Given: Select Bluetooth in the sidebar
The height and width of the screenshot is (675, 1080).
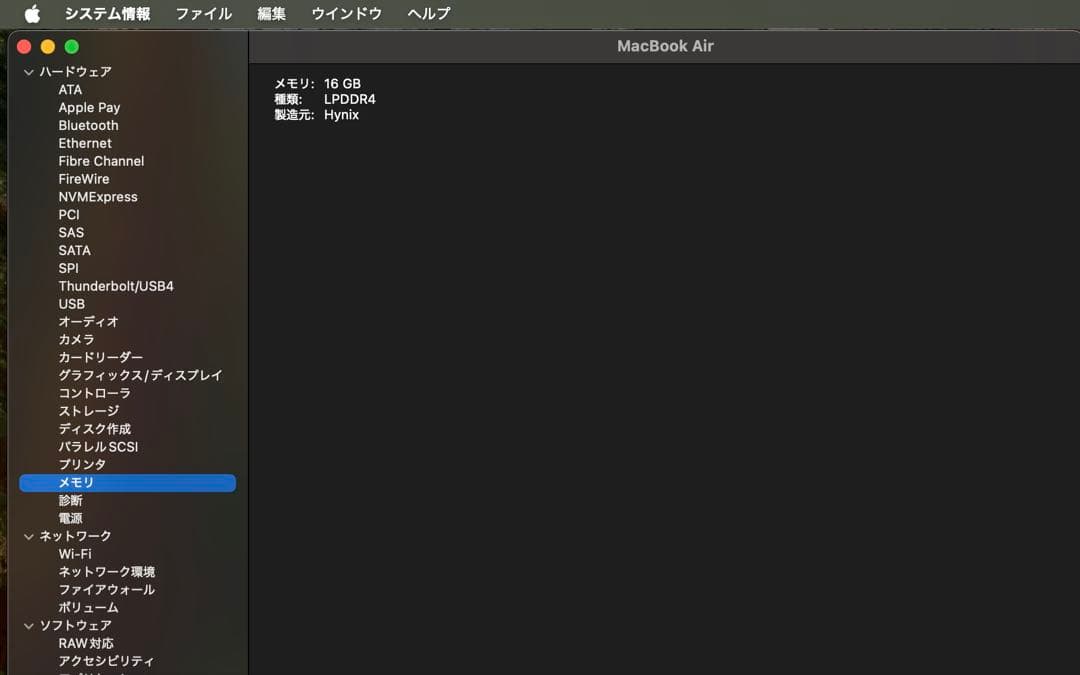Looking at the screenshot, I should pos(88,126).
